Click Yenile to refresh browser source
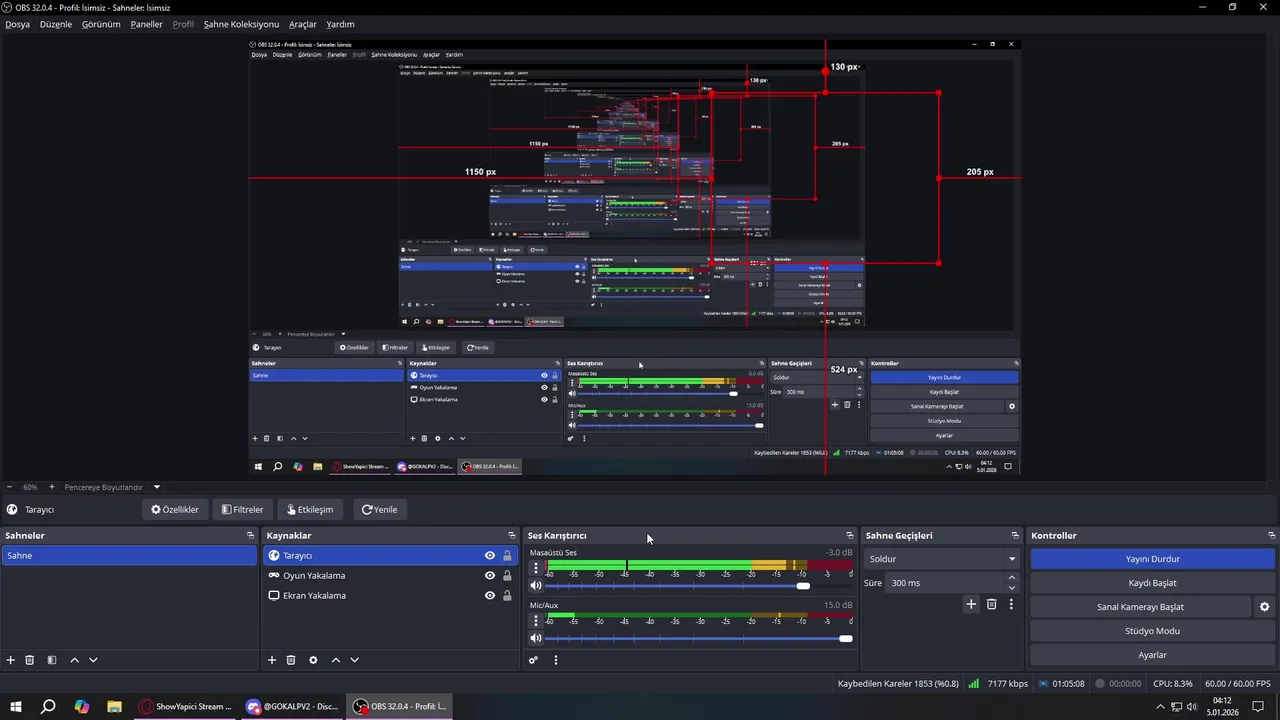 pyautogui.click(x=379, y=509)
